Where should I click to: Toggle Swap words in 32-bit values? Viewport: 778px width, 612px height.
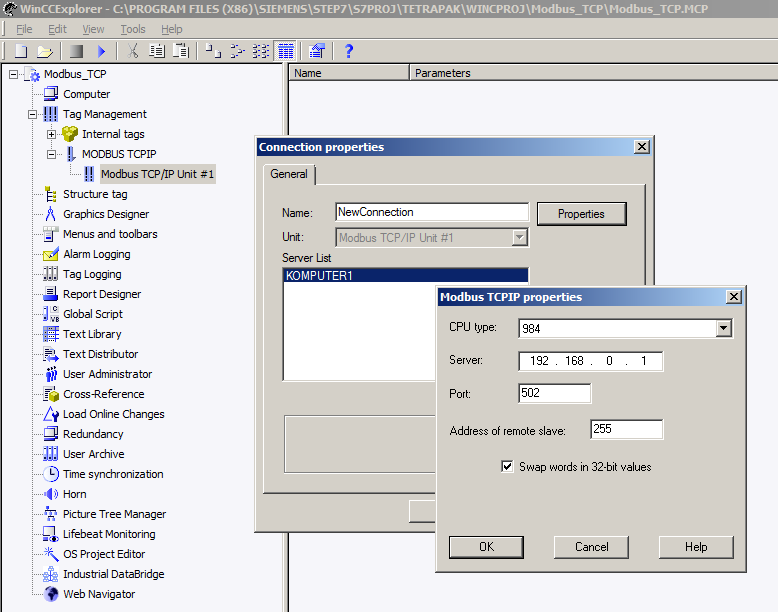507,467
